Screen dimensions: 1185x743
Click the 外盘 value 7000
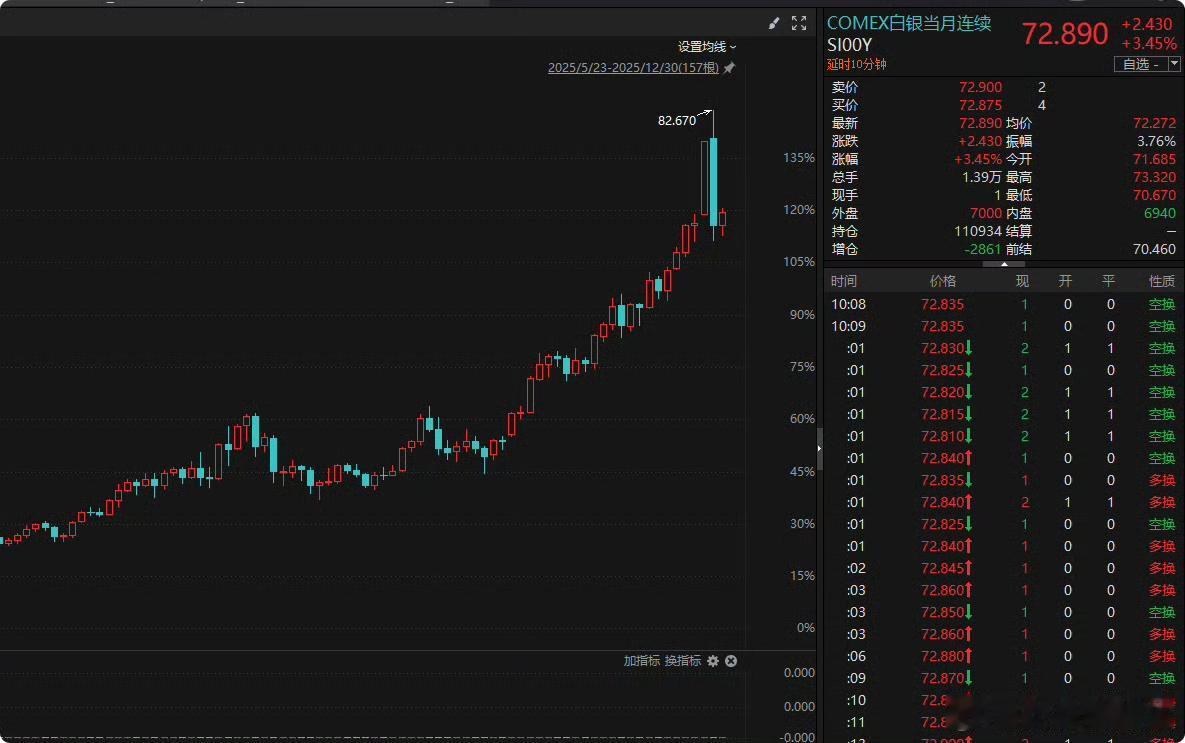[x=986, y=213]
